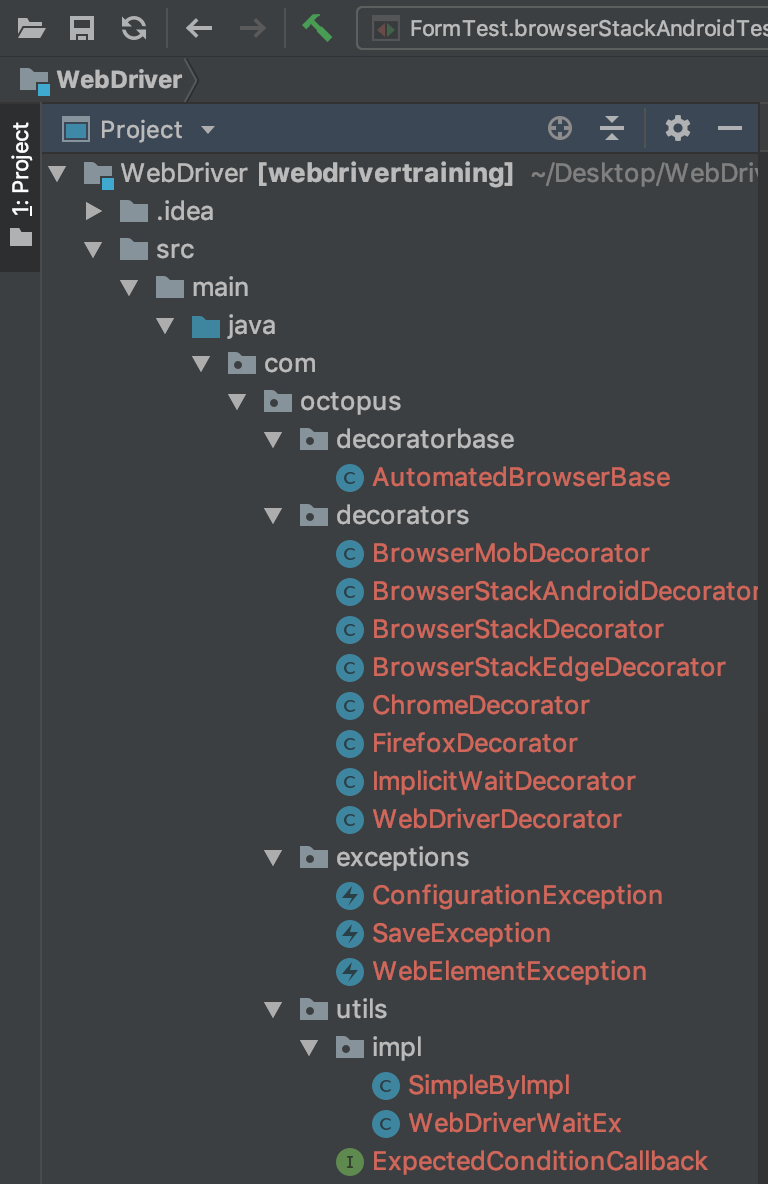
Task: Collapse the exceptions package
Action: pyautogui.click(x=273, y=858)
